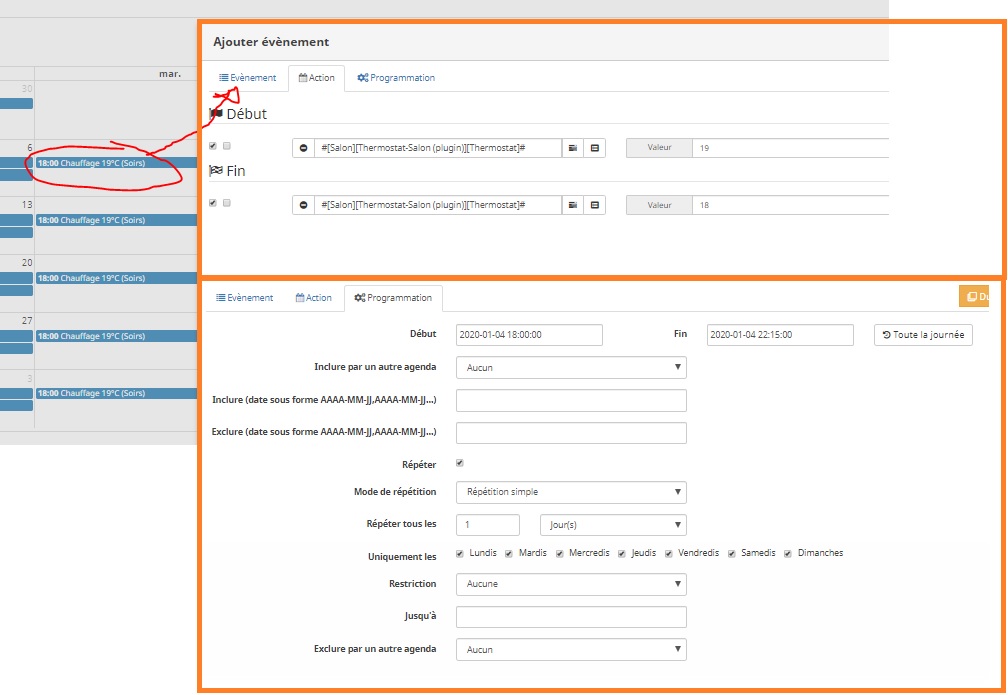Viewport: 1008px width, 695px height.
Task: Open the Jour(s) unit dropdown
Action: (613, 525)
